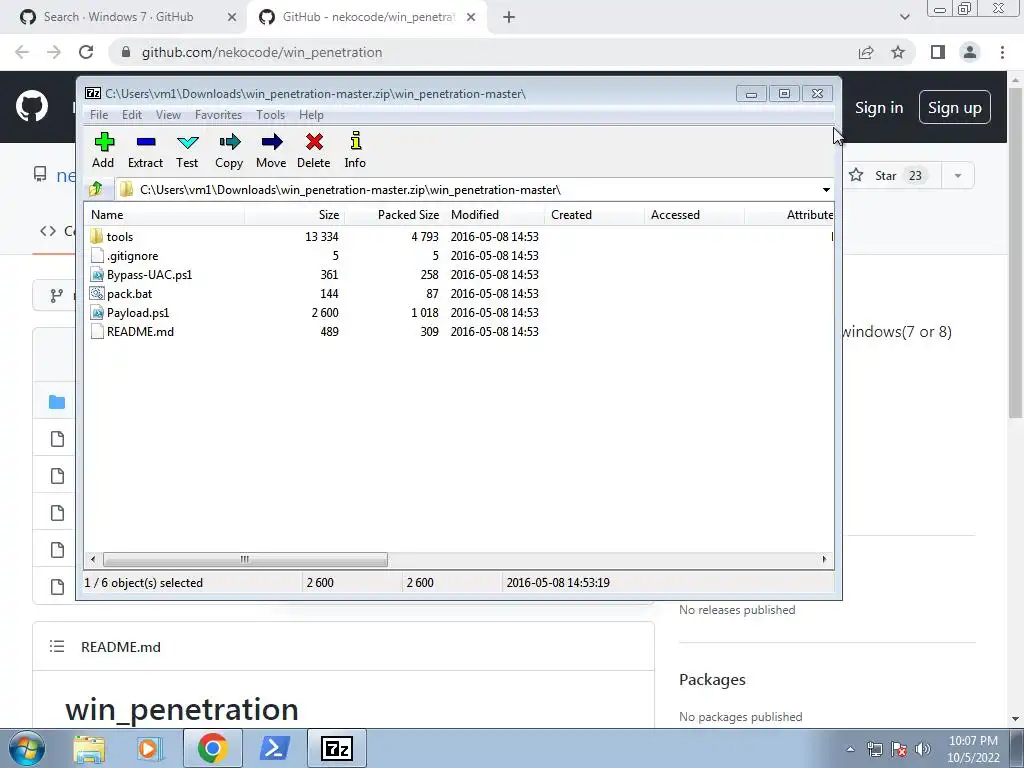Open README.md outline list icon on GitHub
The width and height of the screenshot is (1024, 768).
(x=57, y=647)
